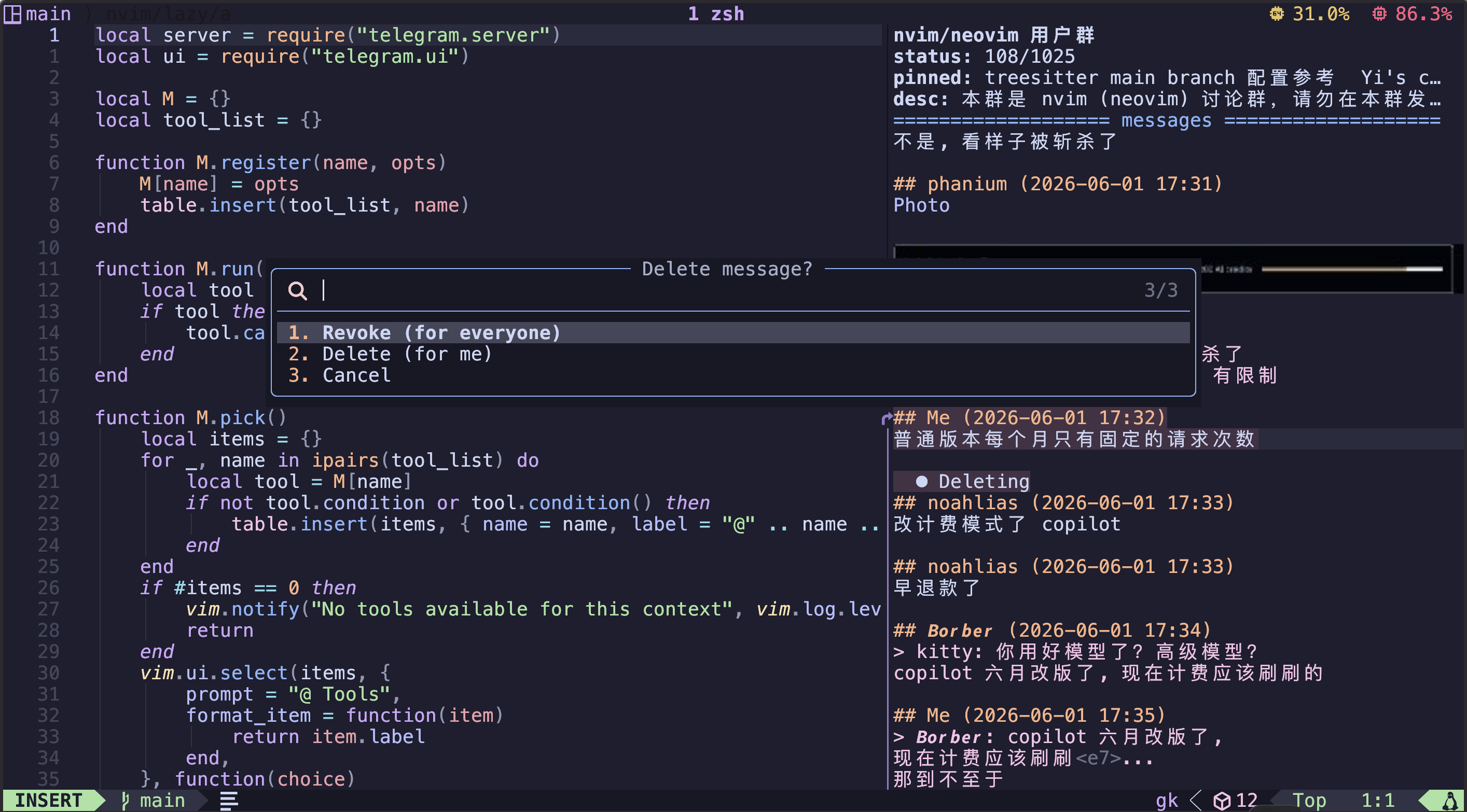Image resolution: width=1467 pixels, height=812 pixels.
Task: Click the 'status: 108/1025' line
Action: point(984,57)
